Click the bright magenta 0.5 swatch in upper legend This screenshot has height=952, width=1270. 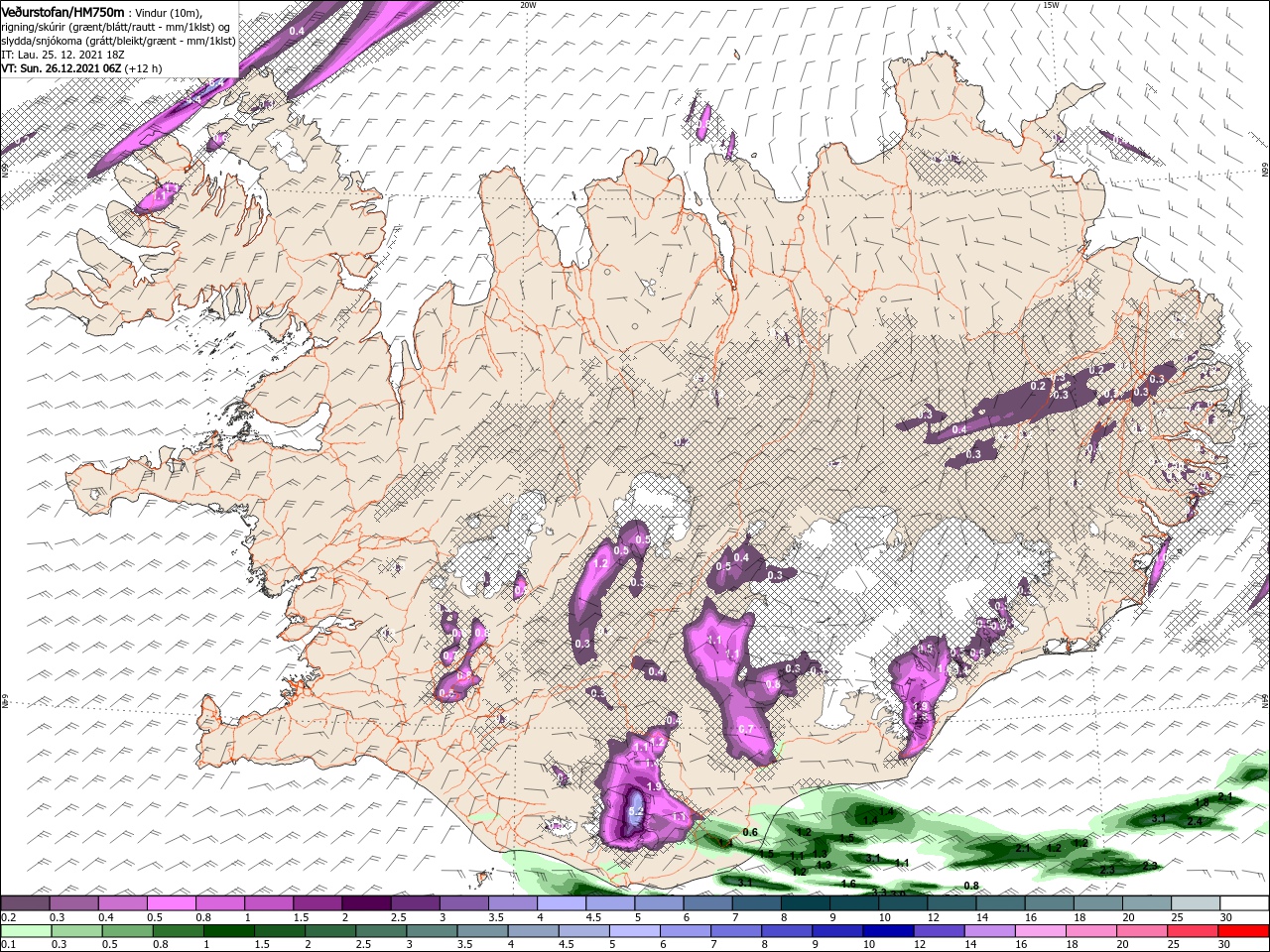(171, 903)
